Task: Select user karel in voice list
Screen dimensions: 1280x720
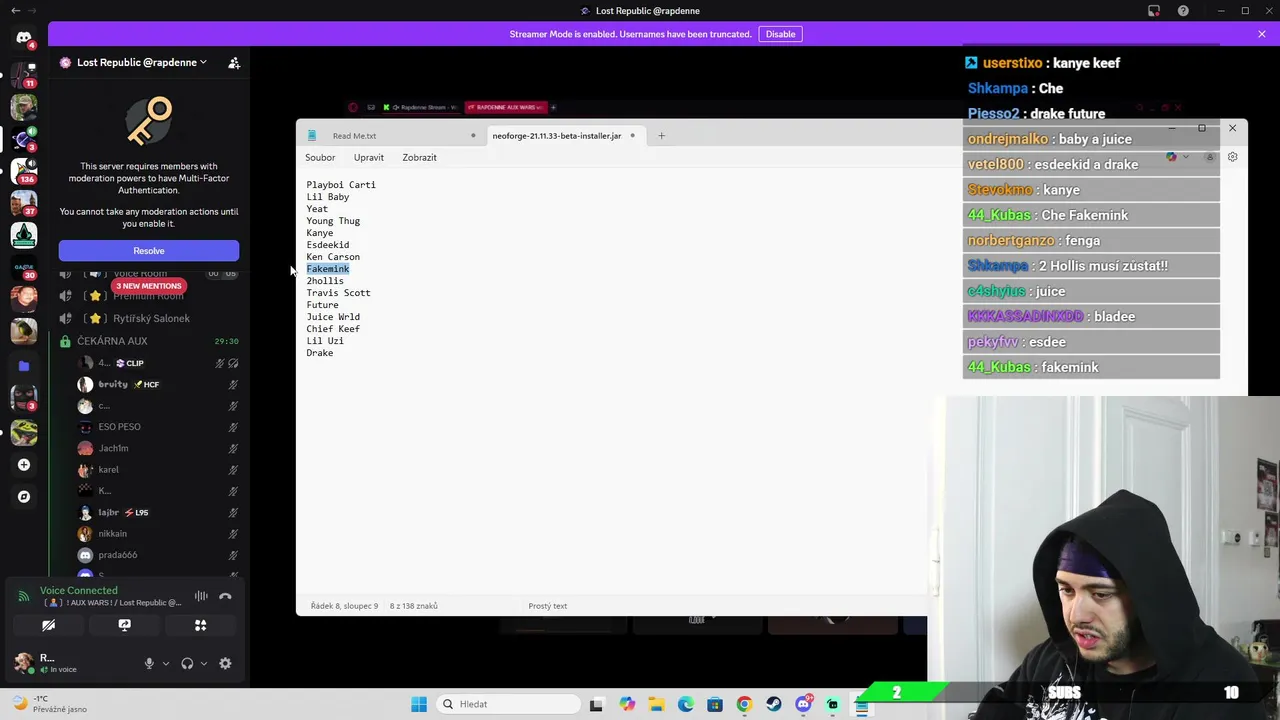Action: click(108, 469)
